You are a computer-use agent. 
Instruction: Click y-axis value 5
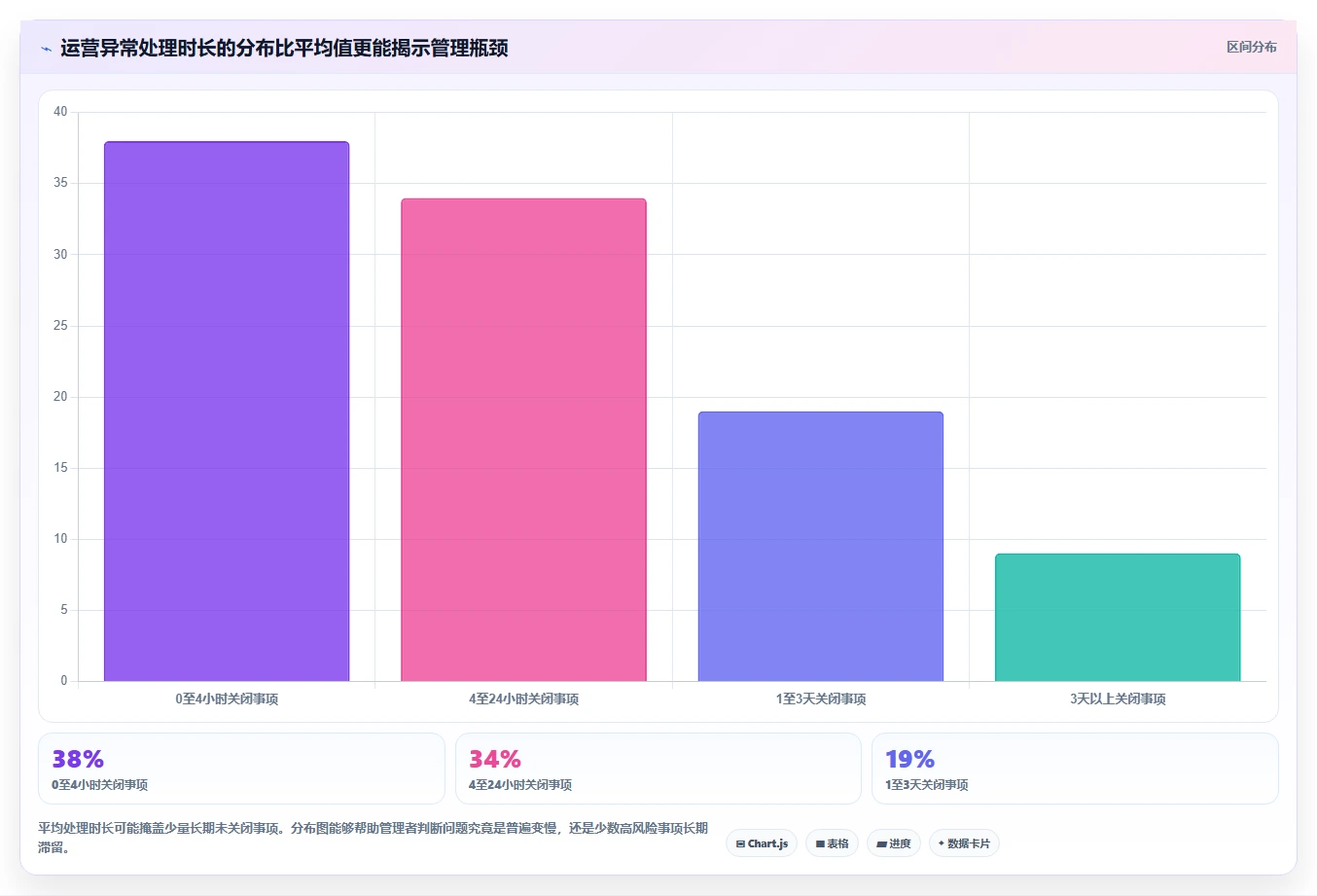64,609
